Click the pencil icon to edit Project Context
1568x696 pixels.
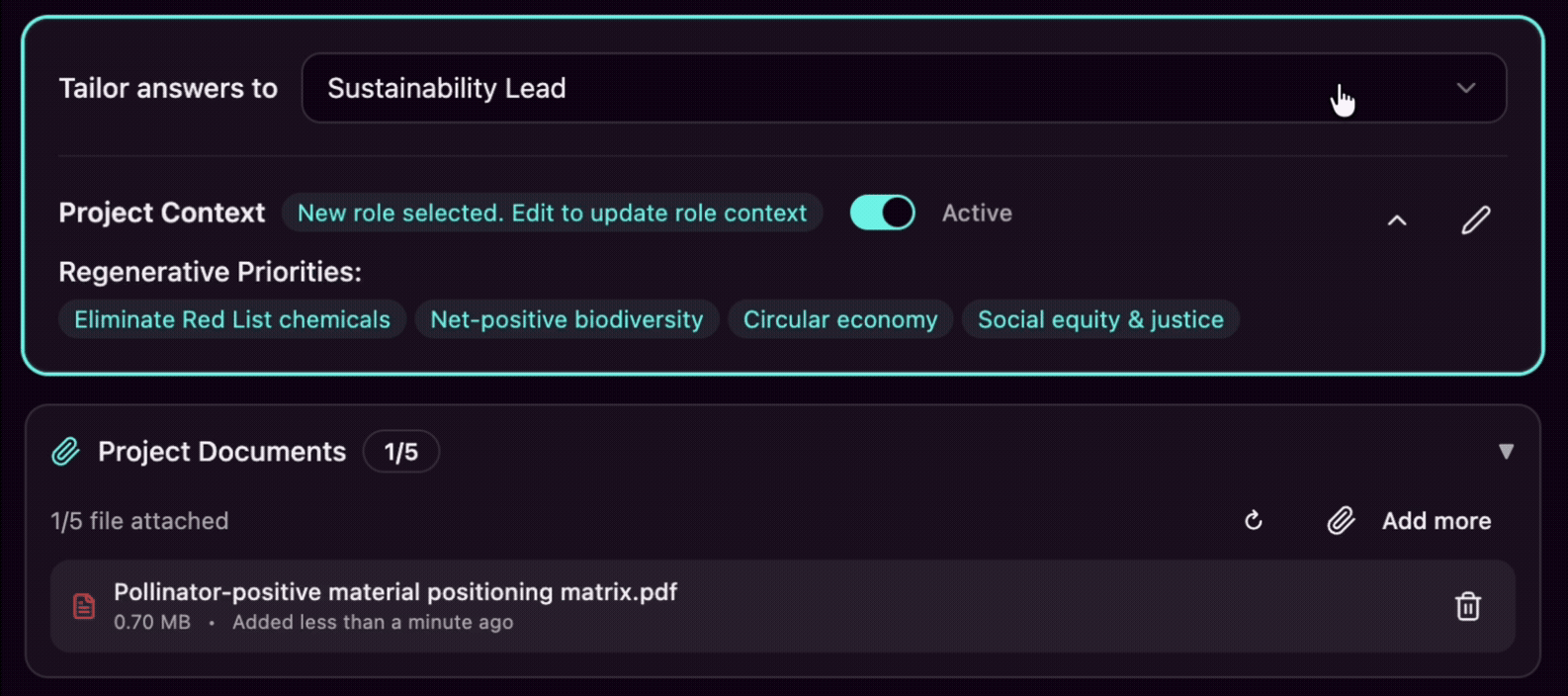click(1475, 217)
